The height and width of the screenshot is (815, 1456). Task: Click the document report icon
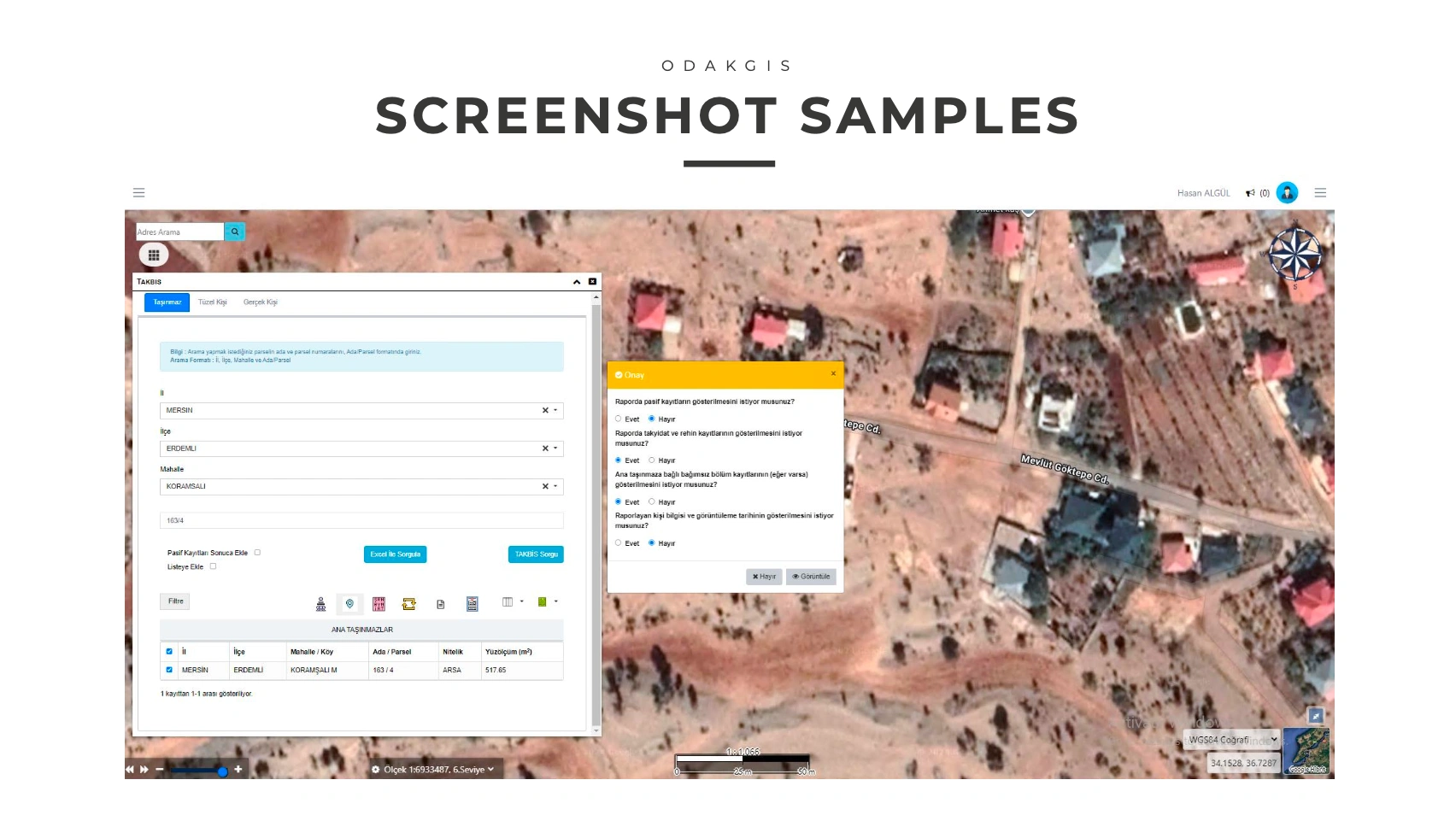pos(441,604)
